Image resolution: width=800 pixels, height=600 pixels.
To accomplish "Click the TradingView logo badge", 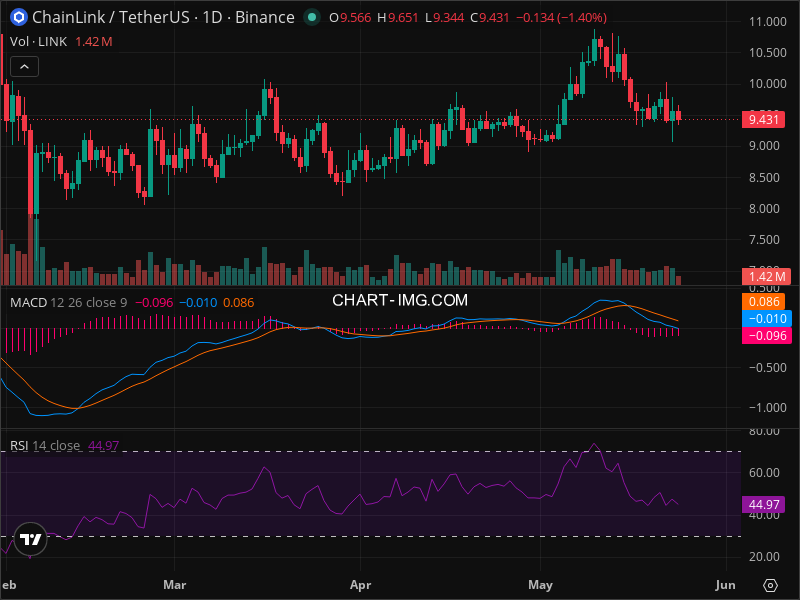I will [31, 539].
